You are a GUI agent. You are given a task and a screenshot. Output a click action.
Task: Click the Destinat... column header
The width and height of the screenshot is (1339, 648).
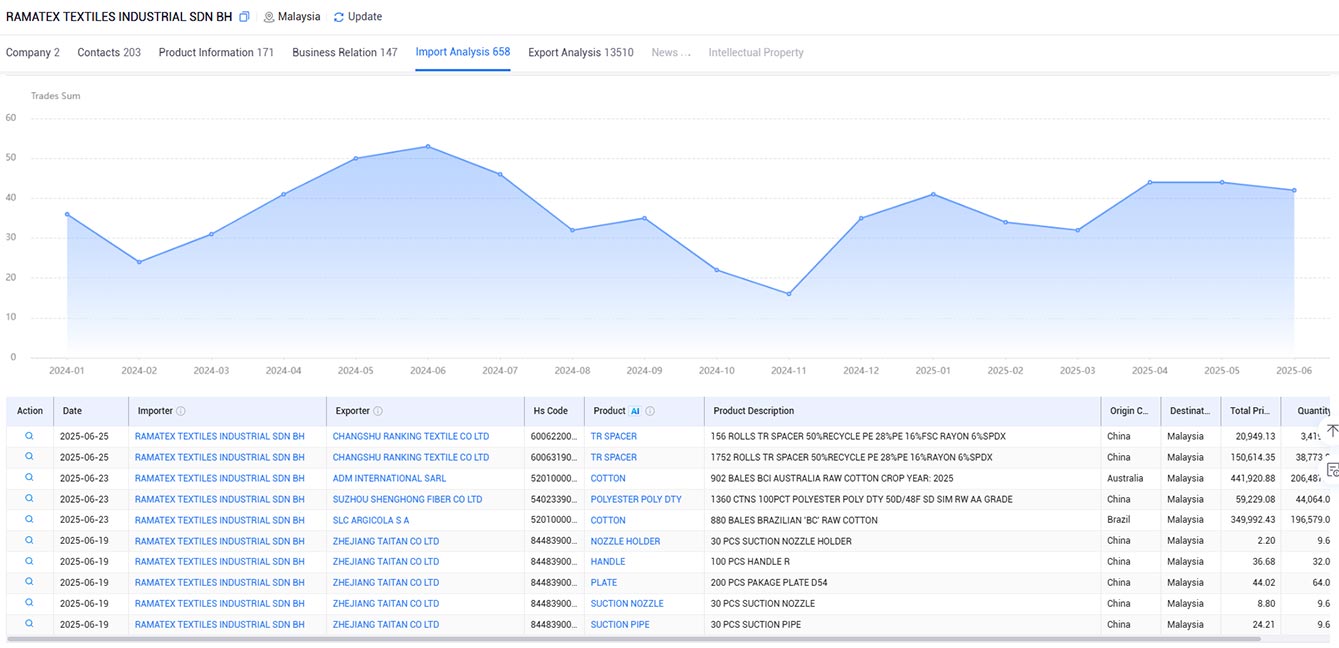[x=1190, y=411]
